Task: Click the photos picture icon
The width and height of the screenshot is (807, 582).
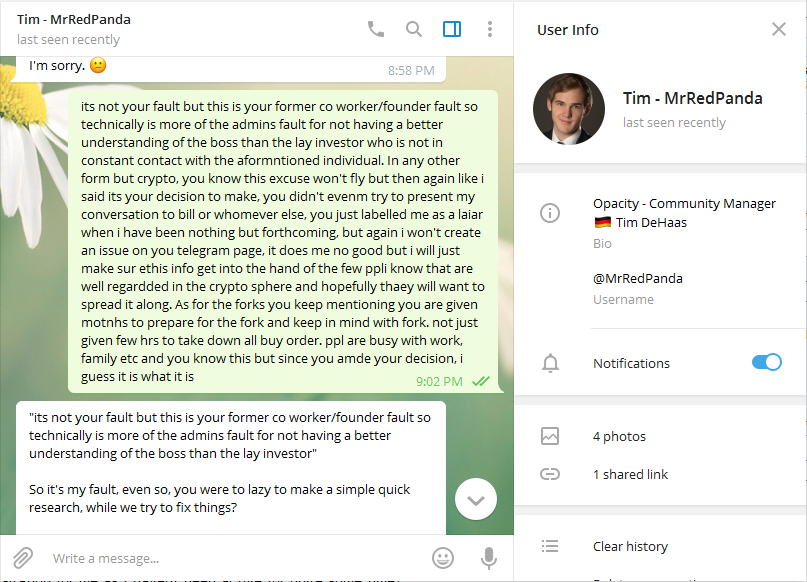Action: 550,436
